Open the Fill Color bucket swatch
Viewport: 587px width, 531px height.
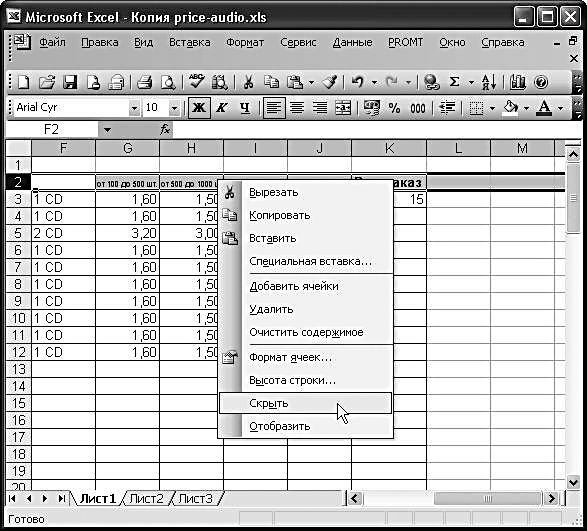[511, 108]
